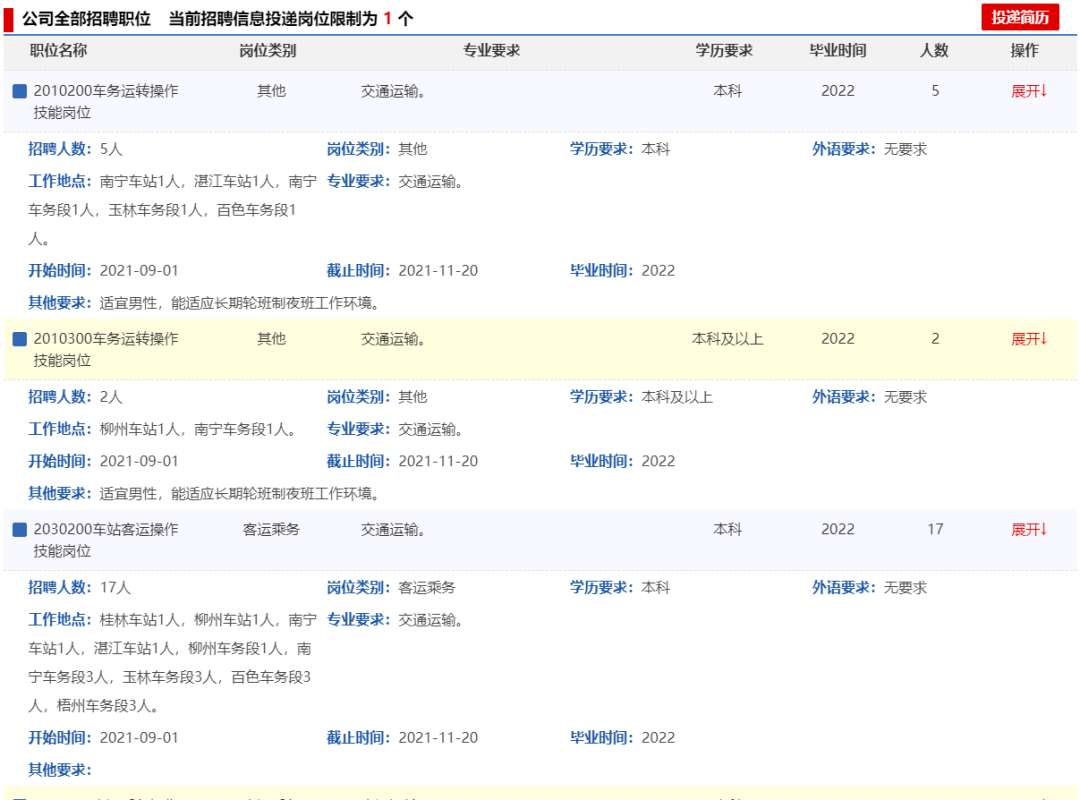
Task: Click the red marker beside 公司全部招聘职位
Action: click(9, 18)
